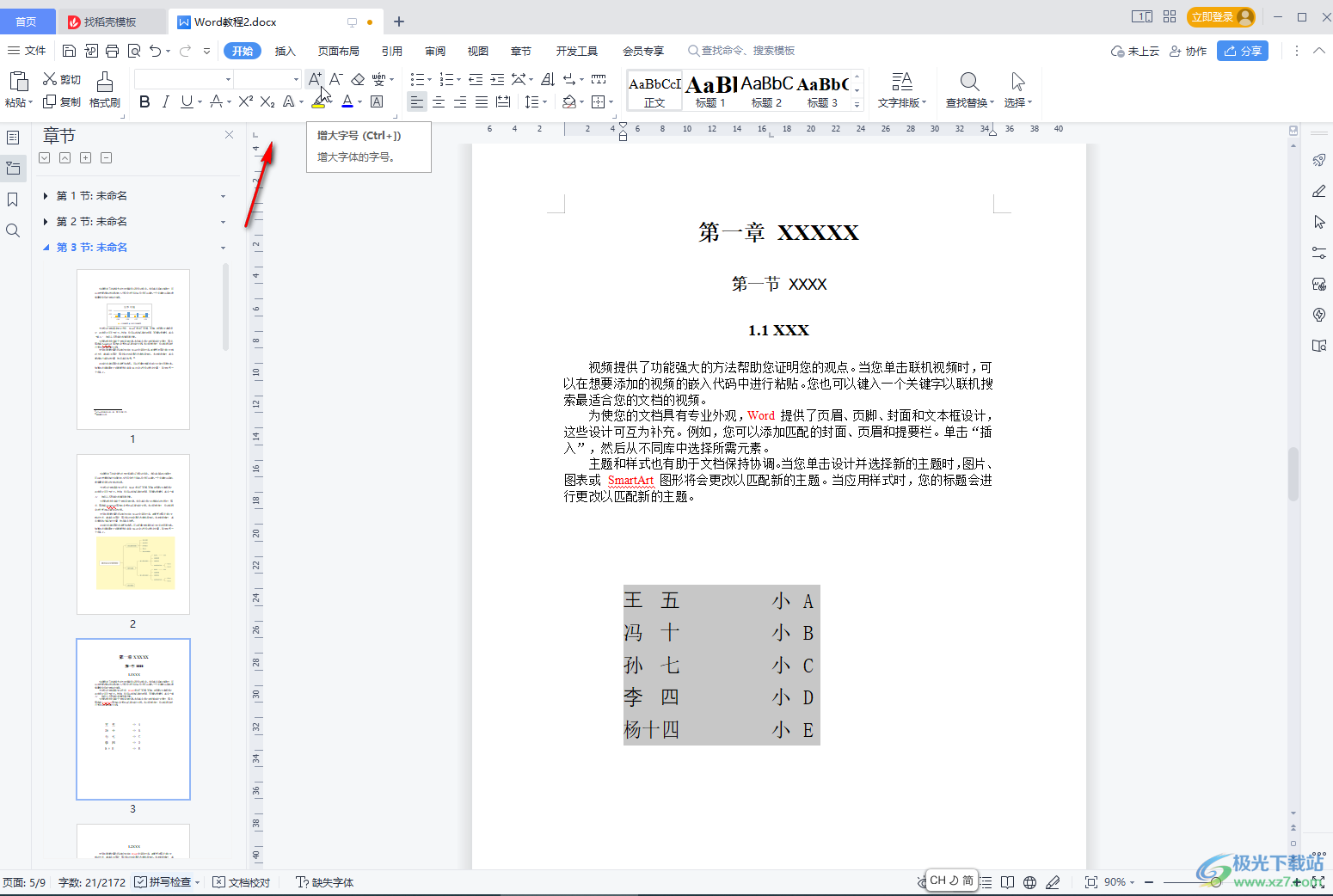
Task: Expand 第 1 节: 未命名 section
Action: tap(45, 196)
